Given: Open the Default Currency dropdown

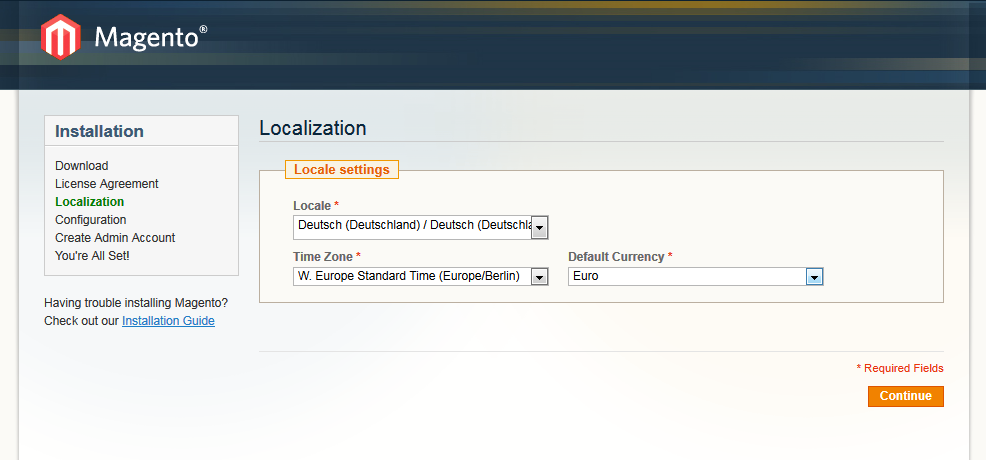Looking at the screenshot, I should click(x=695, y=277).
